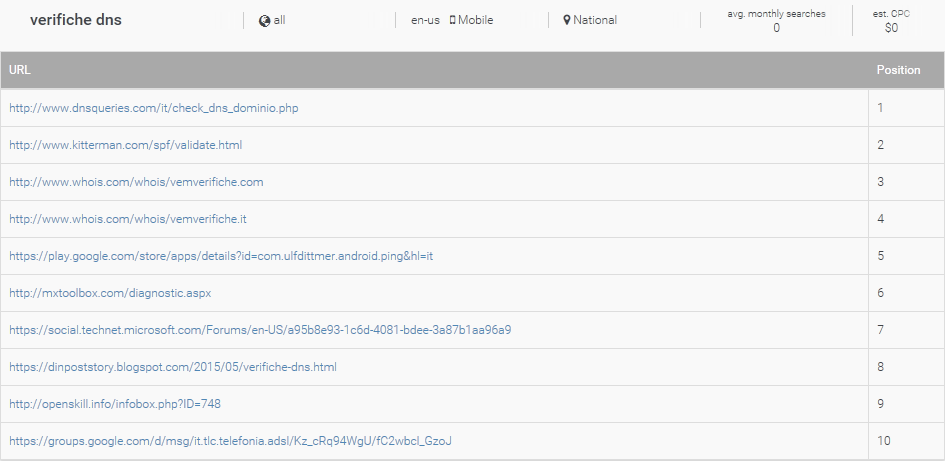This screenshot has height=461, width=945.
Task: Click the globe icon beside 'all'
Action: click(x=264, y=20)
